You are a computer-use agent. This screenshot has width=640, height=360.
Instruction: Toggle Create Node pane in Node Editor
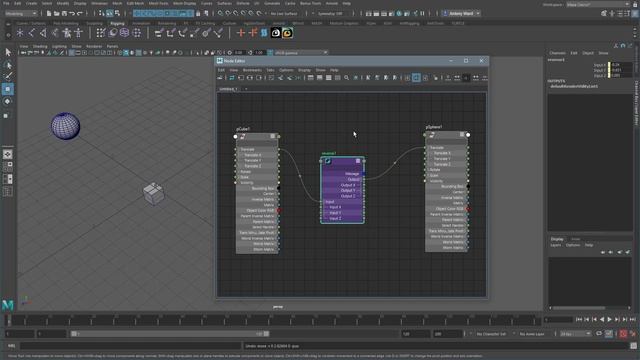(x=220, y=78)
